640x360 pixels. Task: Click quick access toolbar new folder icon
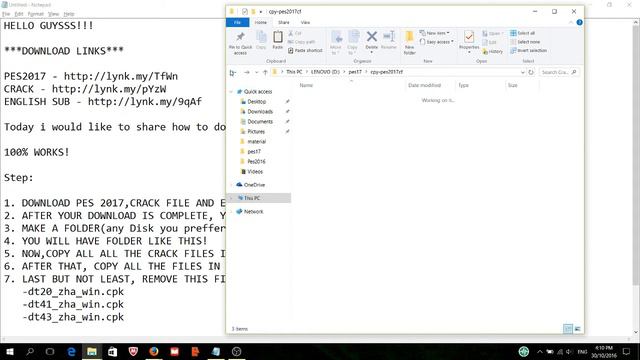(253, 11)
